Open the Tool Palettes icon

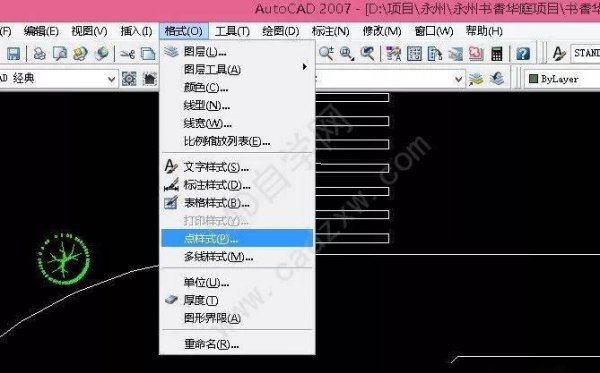tap(435, 54)
